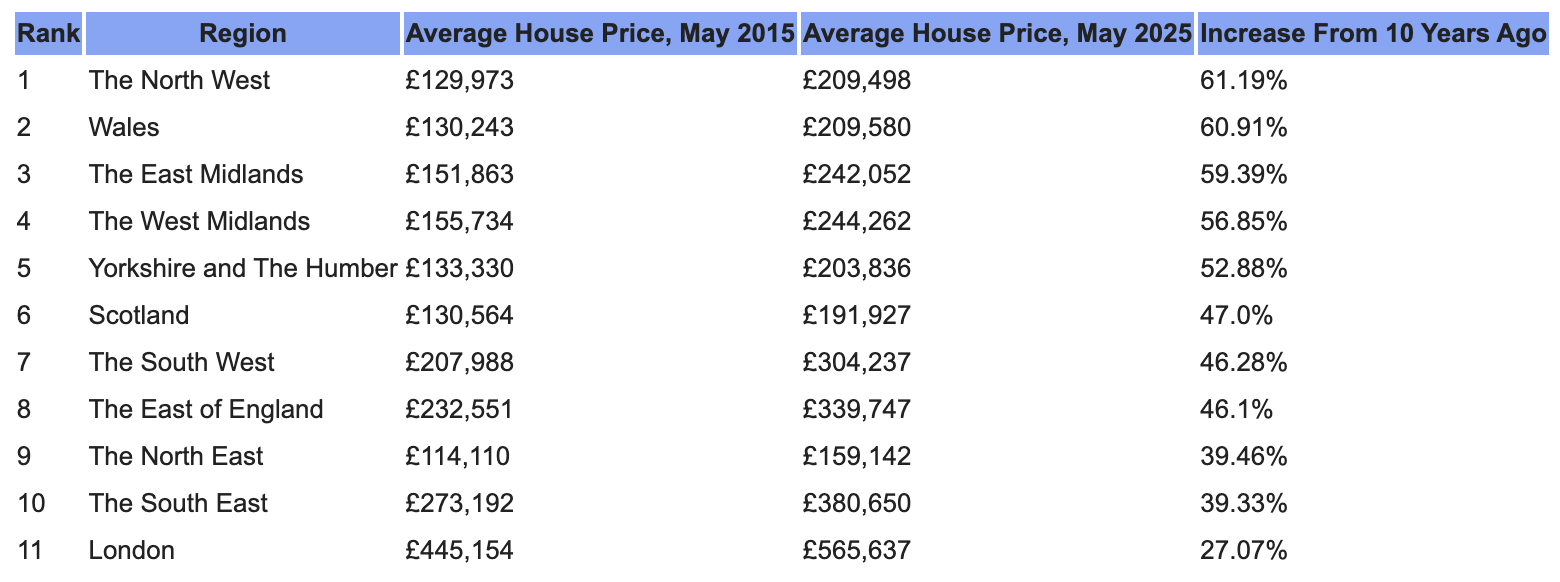Select the £445,154 May 2015 price
1560x582 pixels.
click(459, 550)
